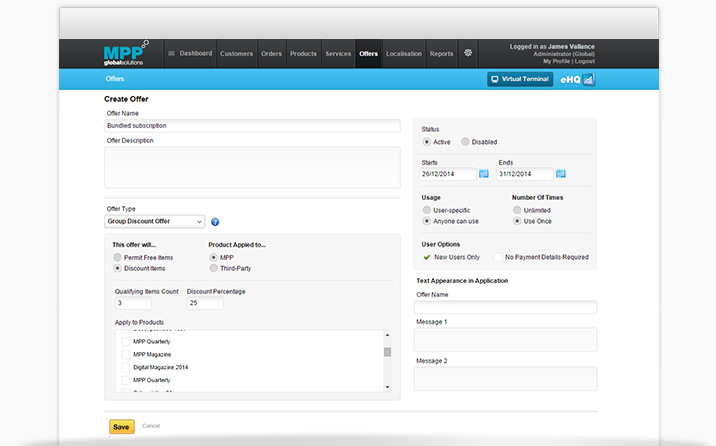This screenshot has height=446, width=716.
Task: Open the Localisation tab
Action: [x=404, y=54]
